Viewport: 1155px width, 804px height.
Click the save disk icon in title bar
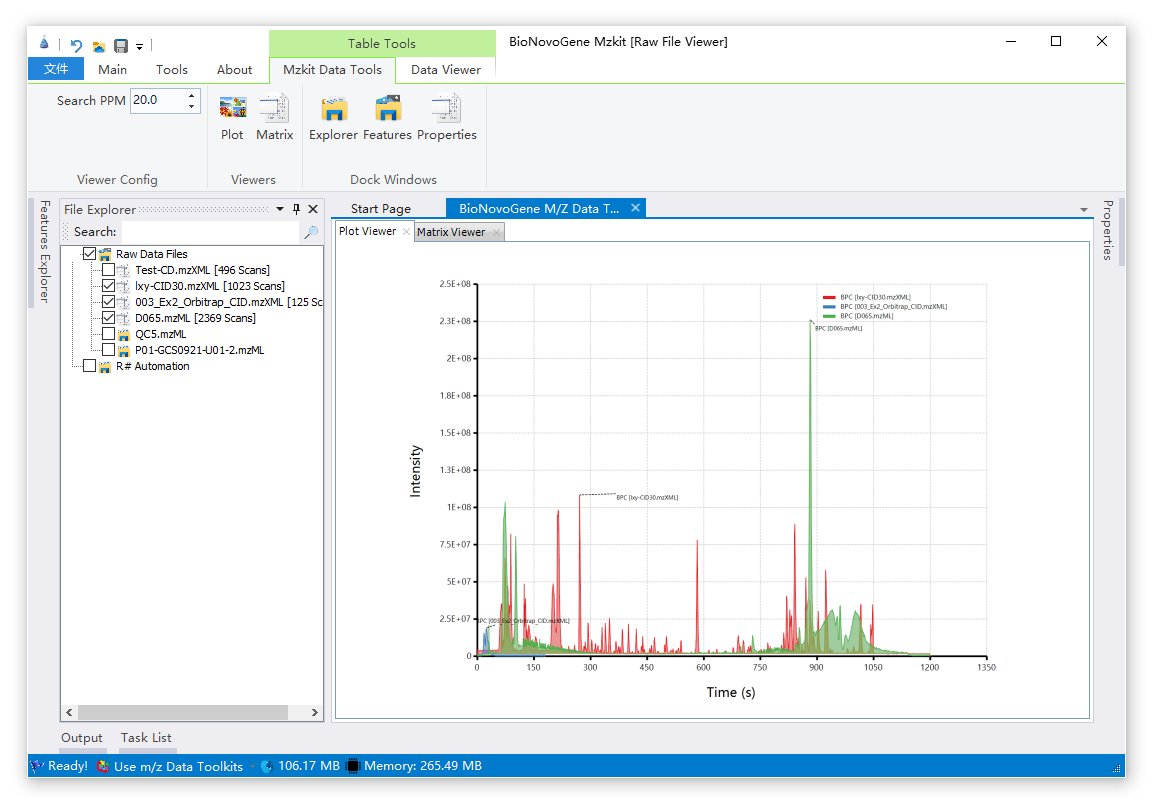(x=120, y=45)
